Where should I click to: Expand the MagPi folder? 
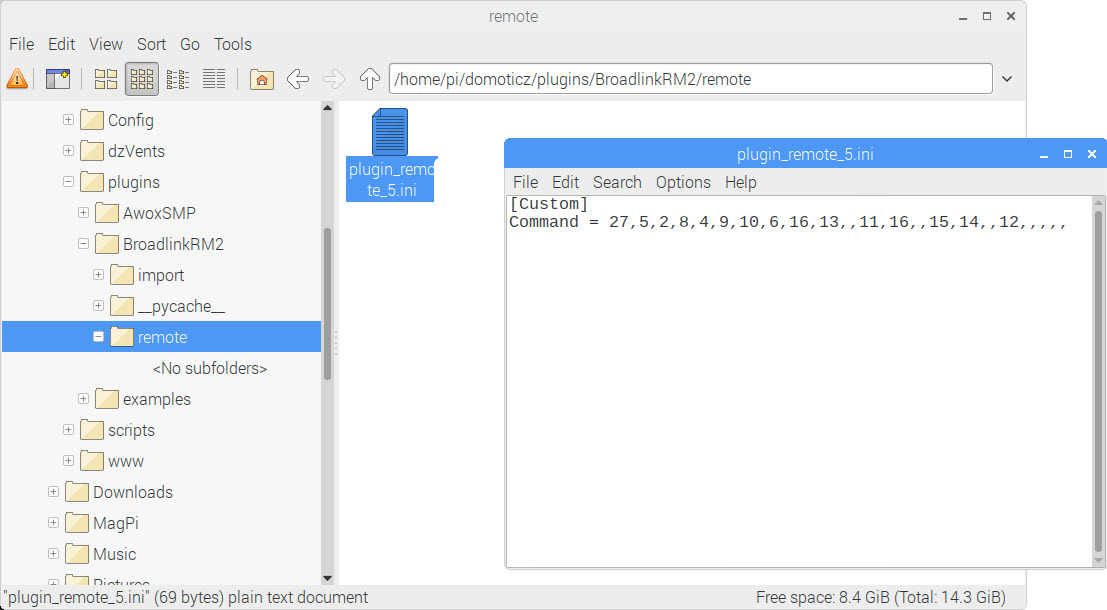pyautogui.click(x=54, y=523)
